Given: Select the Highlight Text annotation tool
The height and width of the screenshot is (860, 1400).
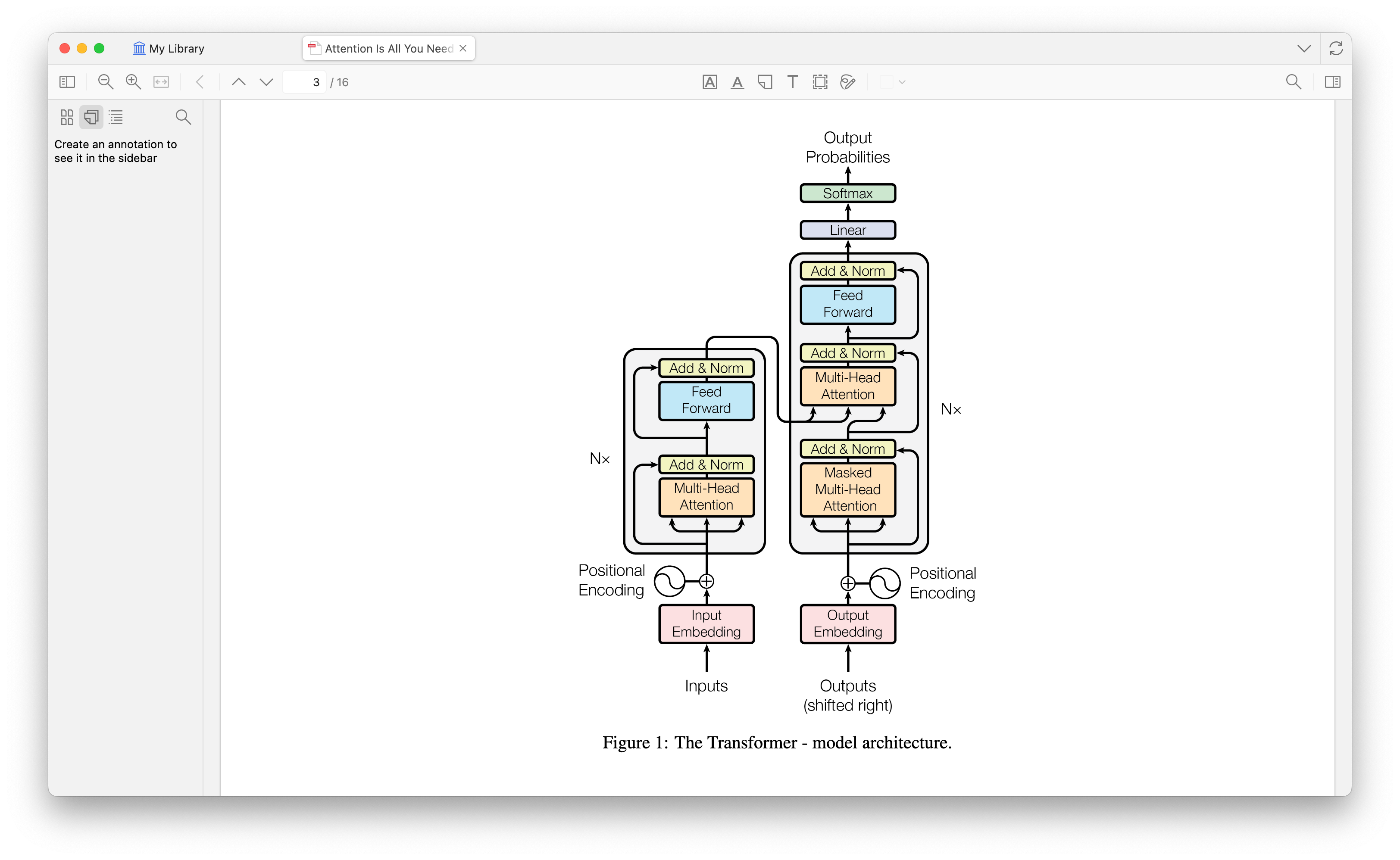Looking at the screenshot, I should click(x=709, y=82).
